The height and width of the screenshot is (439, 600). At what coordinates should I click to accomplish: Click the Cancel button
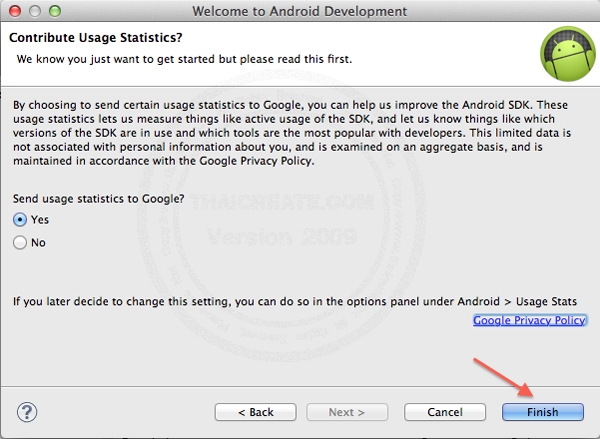(x=445, y=412)
